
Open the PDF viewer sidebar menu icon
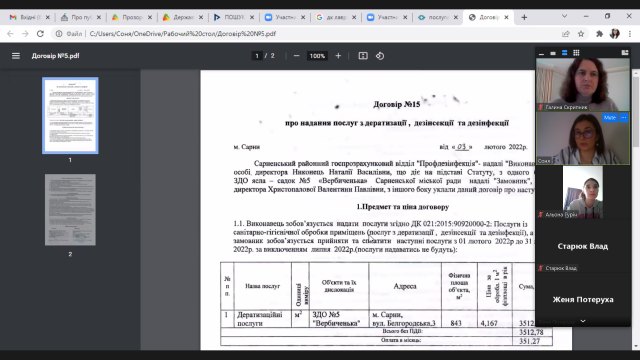[x=16, y=56]
